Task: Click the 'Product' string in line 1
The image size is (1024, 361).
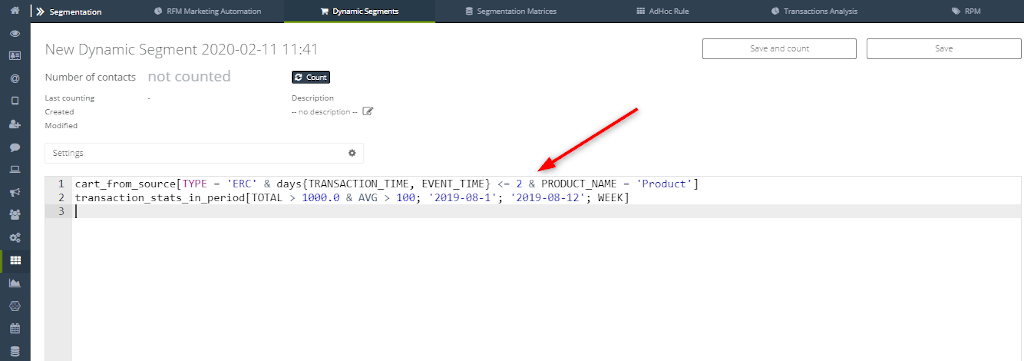Action: 665,184
